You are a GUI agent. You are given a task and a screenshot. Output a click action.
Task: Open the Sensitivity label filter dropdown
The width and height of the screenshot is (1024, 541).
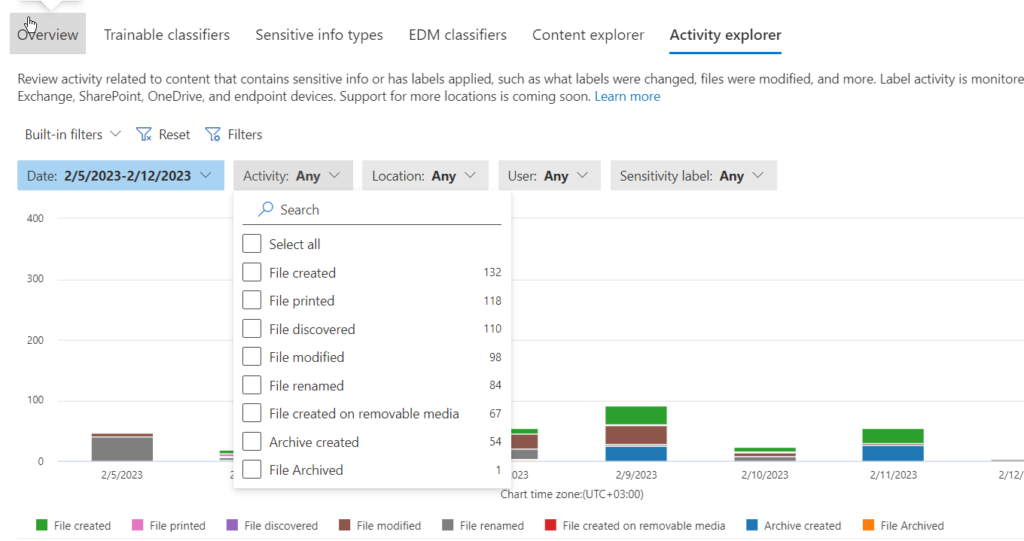[x=692, y=176]
